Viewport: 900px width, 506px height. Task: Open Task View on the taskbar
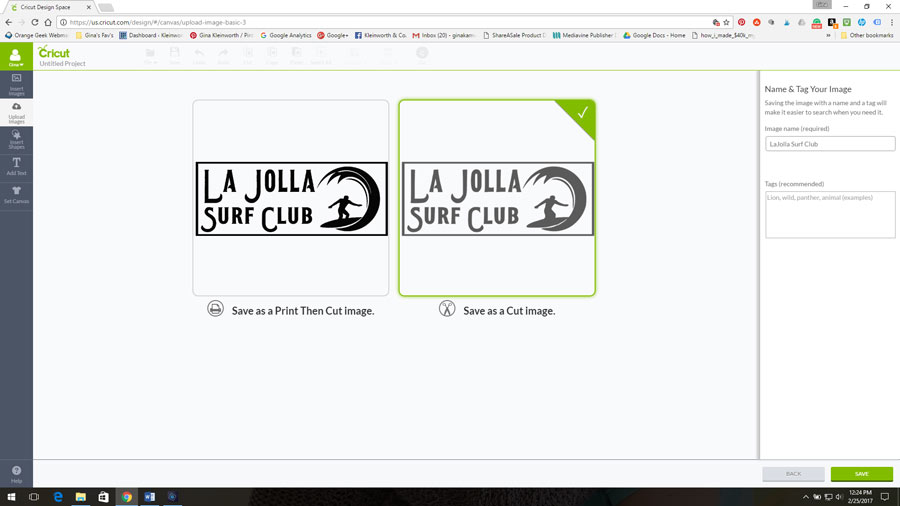pyautogui.click(x=34, y=497)
